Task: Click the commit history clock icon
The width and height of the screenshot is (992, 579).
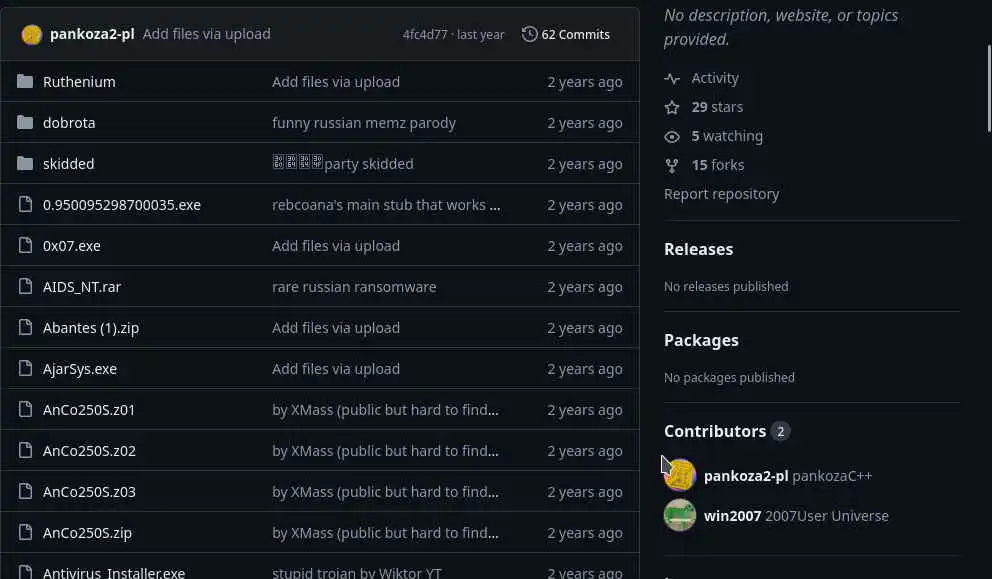Action: click(x=530, y=34)
